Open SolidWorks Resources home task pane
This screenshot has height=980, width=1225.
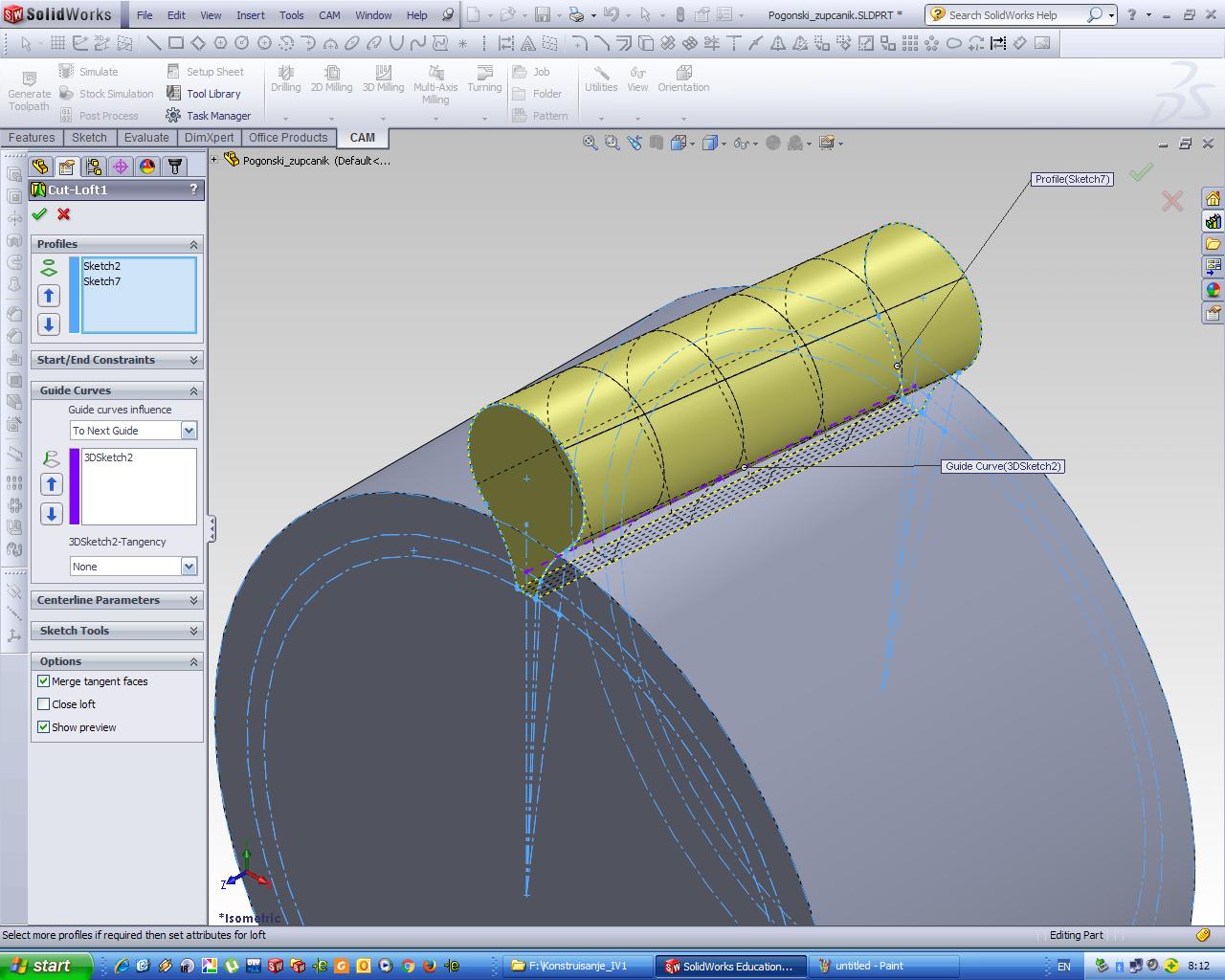click(1213, 199)
